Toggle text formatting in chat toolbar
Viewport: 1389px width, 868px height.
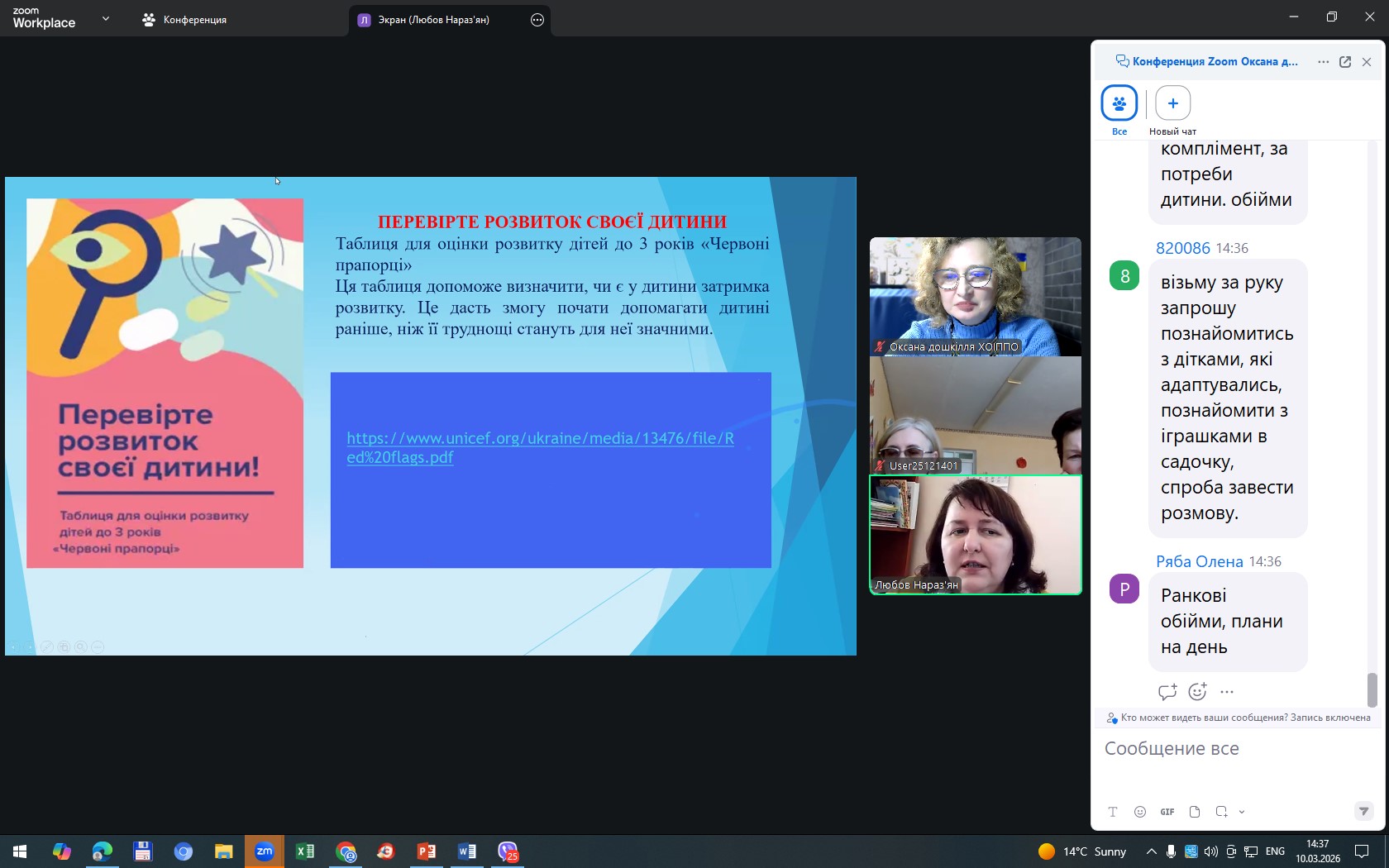(1113, 812)
